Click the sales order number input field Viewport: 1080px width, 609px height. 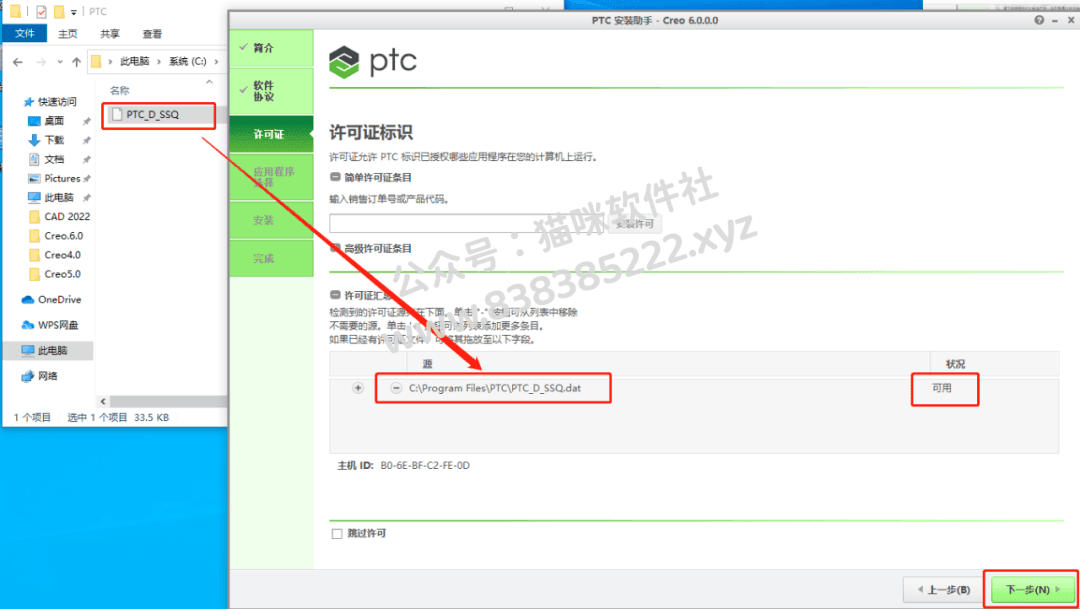pyautogui.click(x=468, y=223)
